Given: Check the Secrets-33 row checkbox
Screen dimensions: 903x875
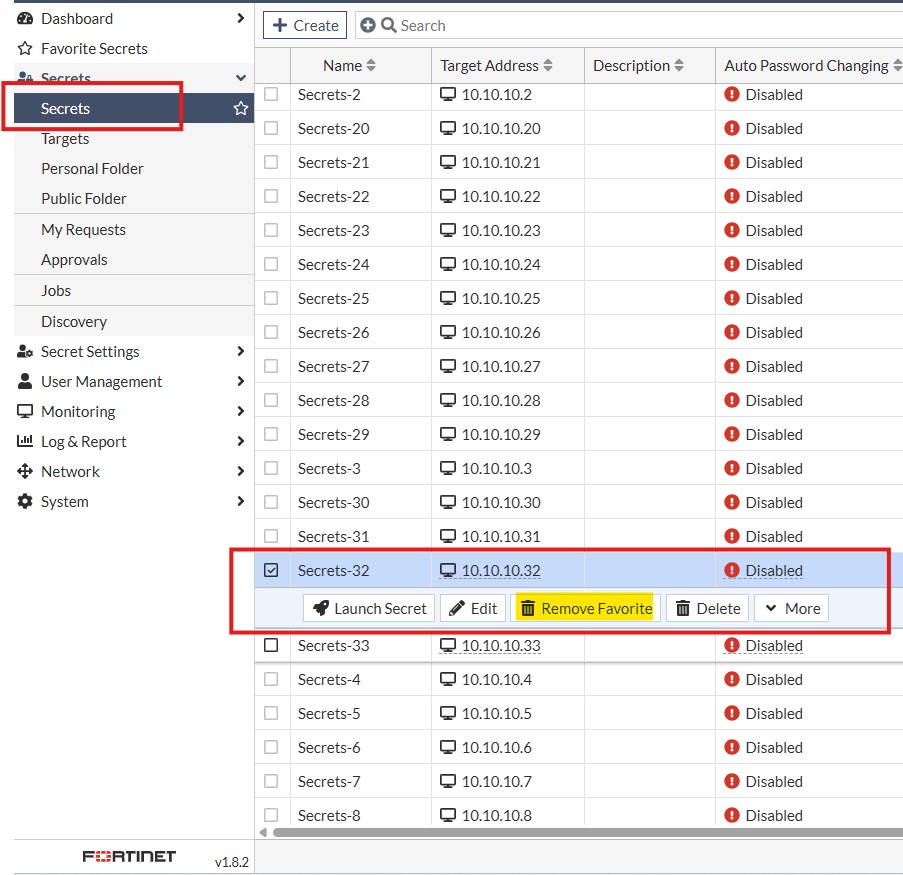Looking at the screenshot, I should click(x=271, y=645).
